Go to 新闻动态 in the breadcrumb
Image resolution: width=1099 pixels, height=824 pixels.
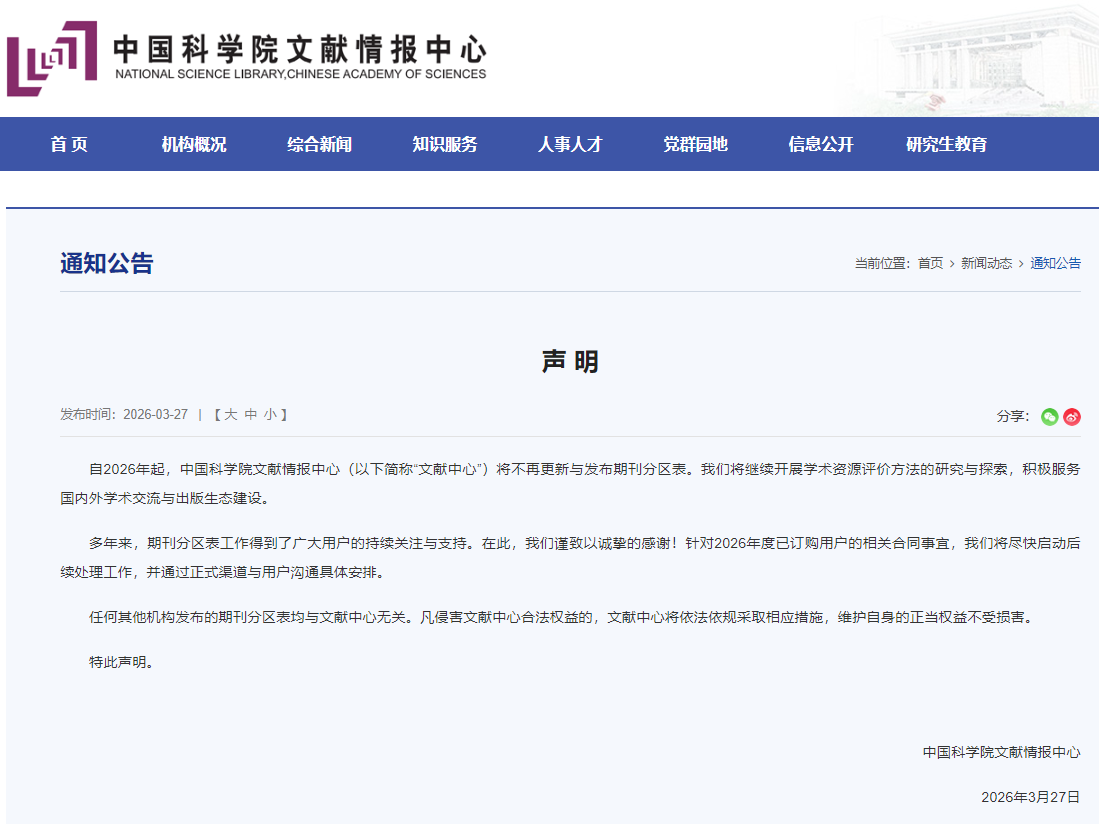click(986, 263)
